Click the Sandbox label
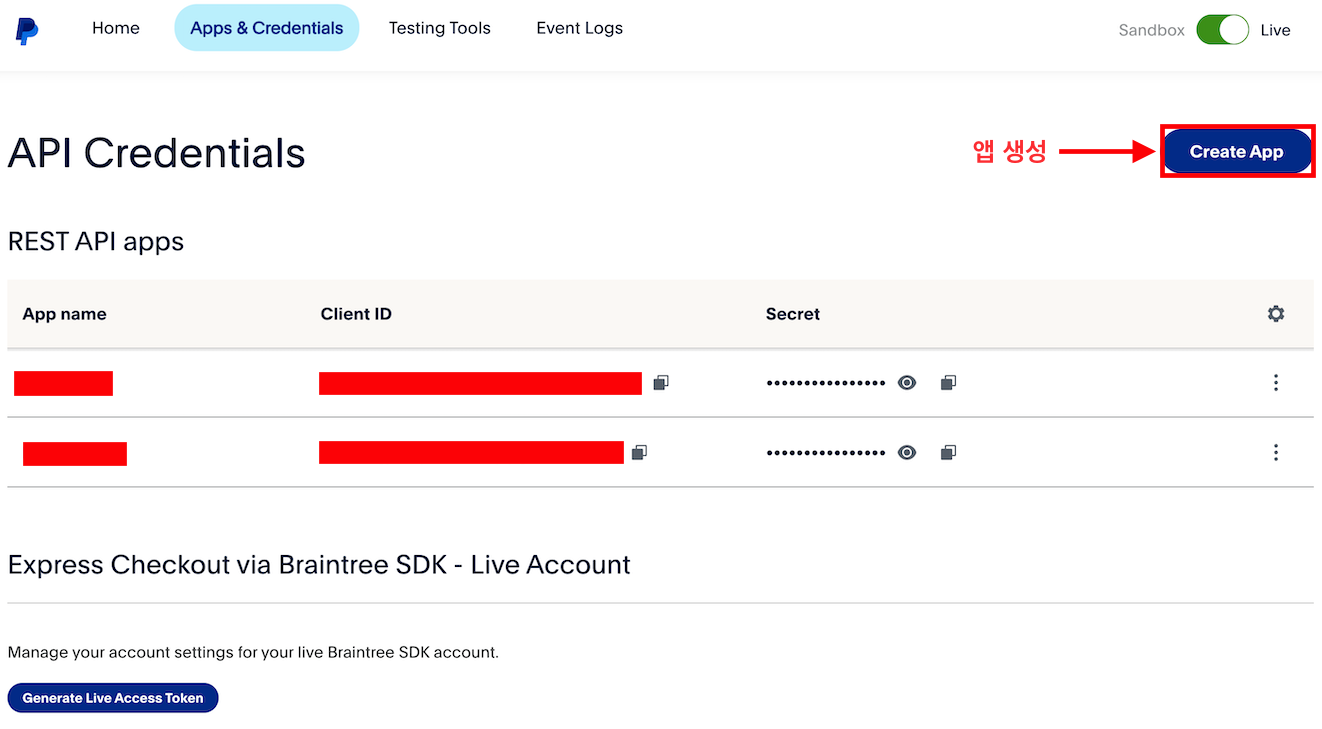Screen dimensions: 1322x729 (x=1152, y=30)
